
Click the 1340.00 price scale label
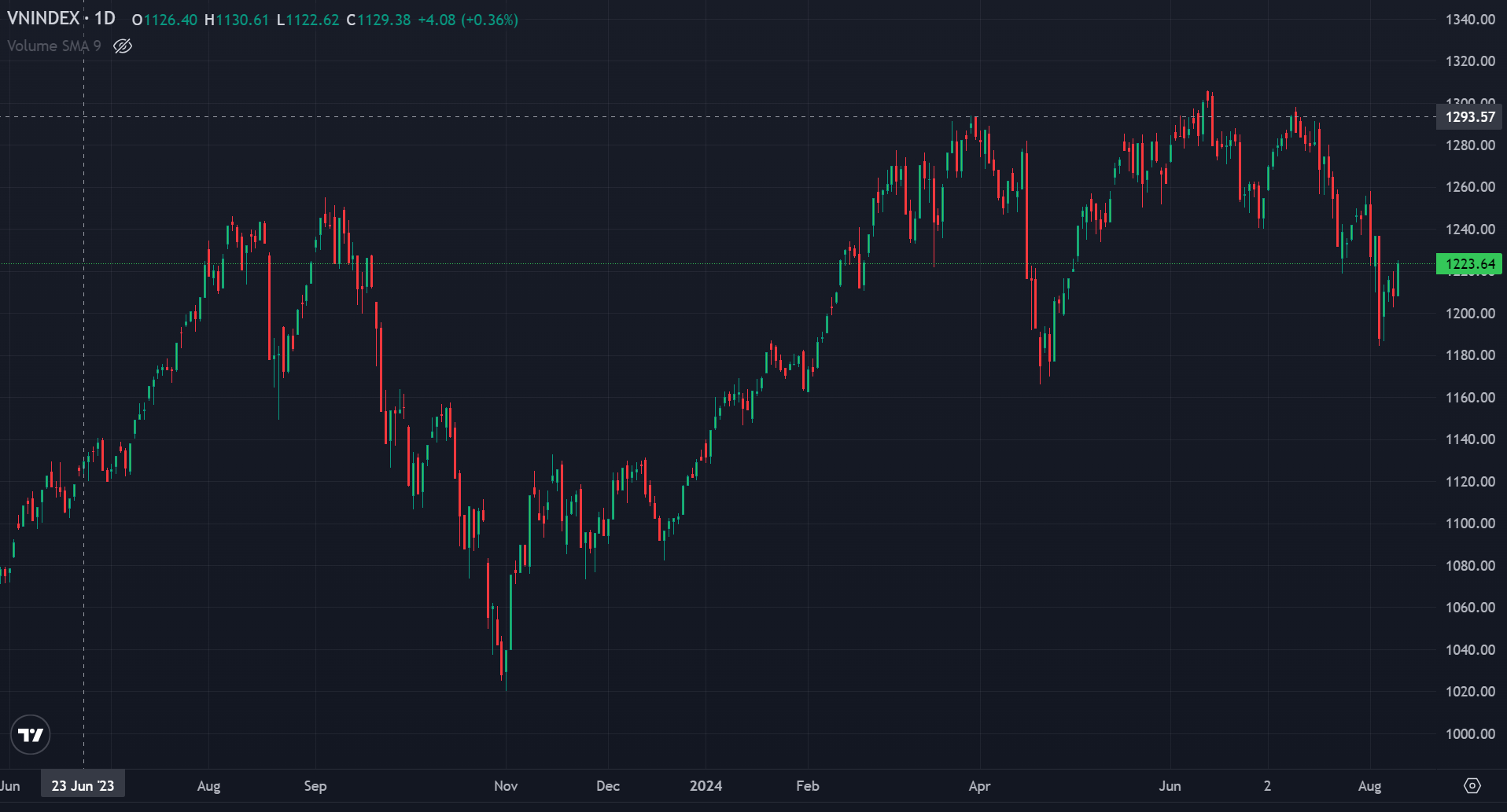[1470, 20]
